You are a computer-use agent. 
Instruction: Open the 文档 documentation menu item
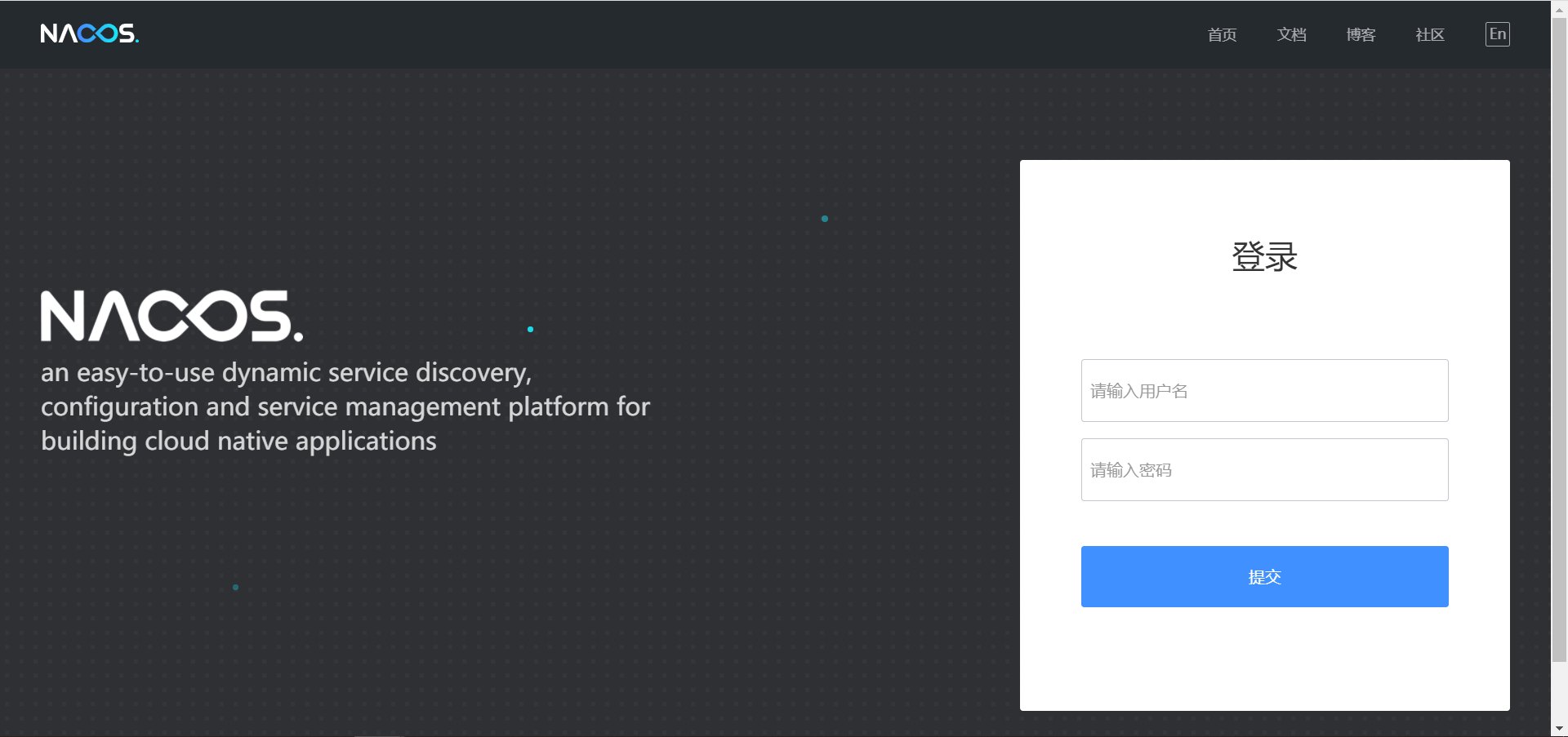[1290, 34]
